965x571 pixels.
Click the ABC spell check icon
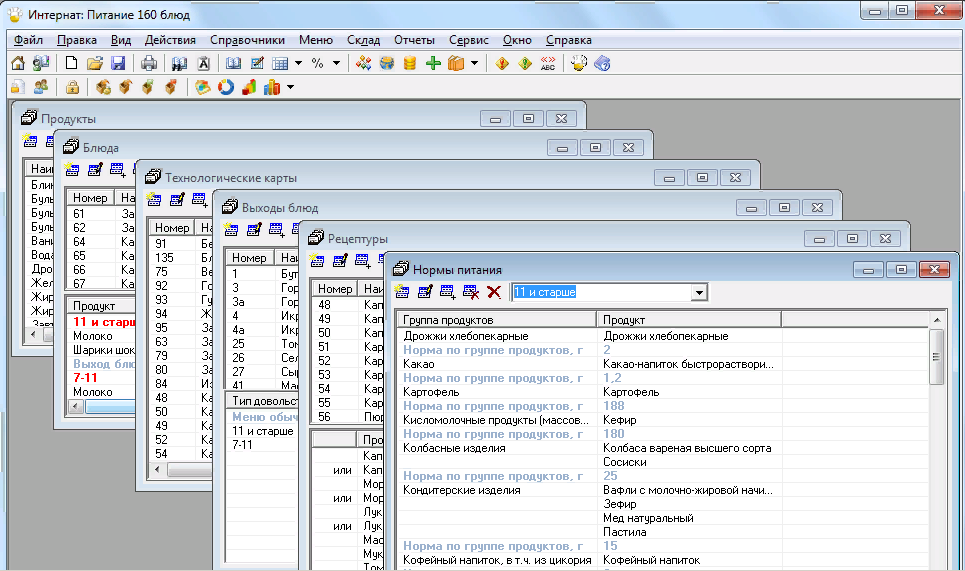547,63
